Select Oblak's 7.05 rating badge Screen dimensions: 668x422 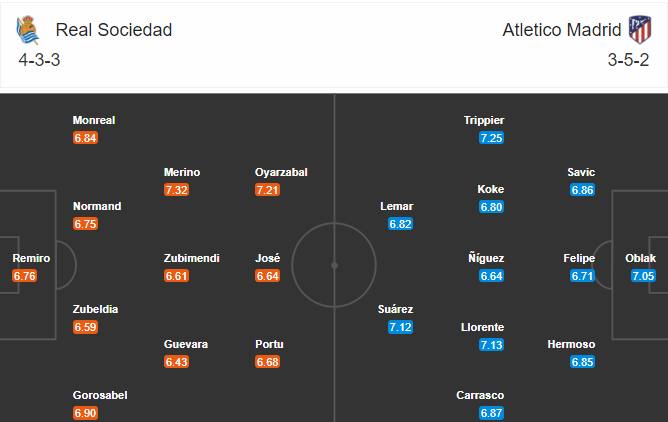coord(643,276)
